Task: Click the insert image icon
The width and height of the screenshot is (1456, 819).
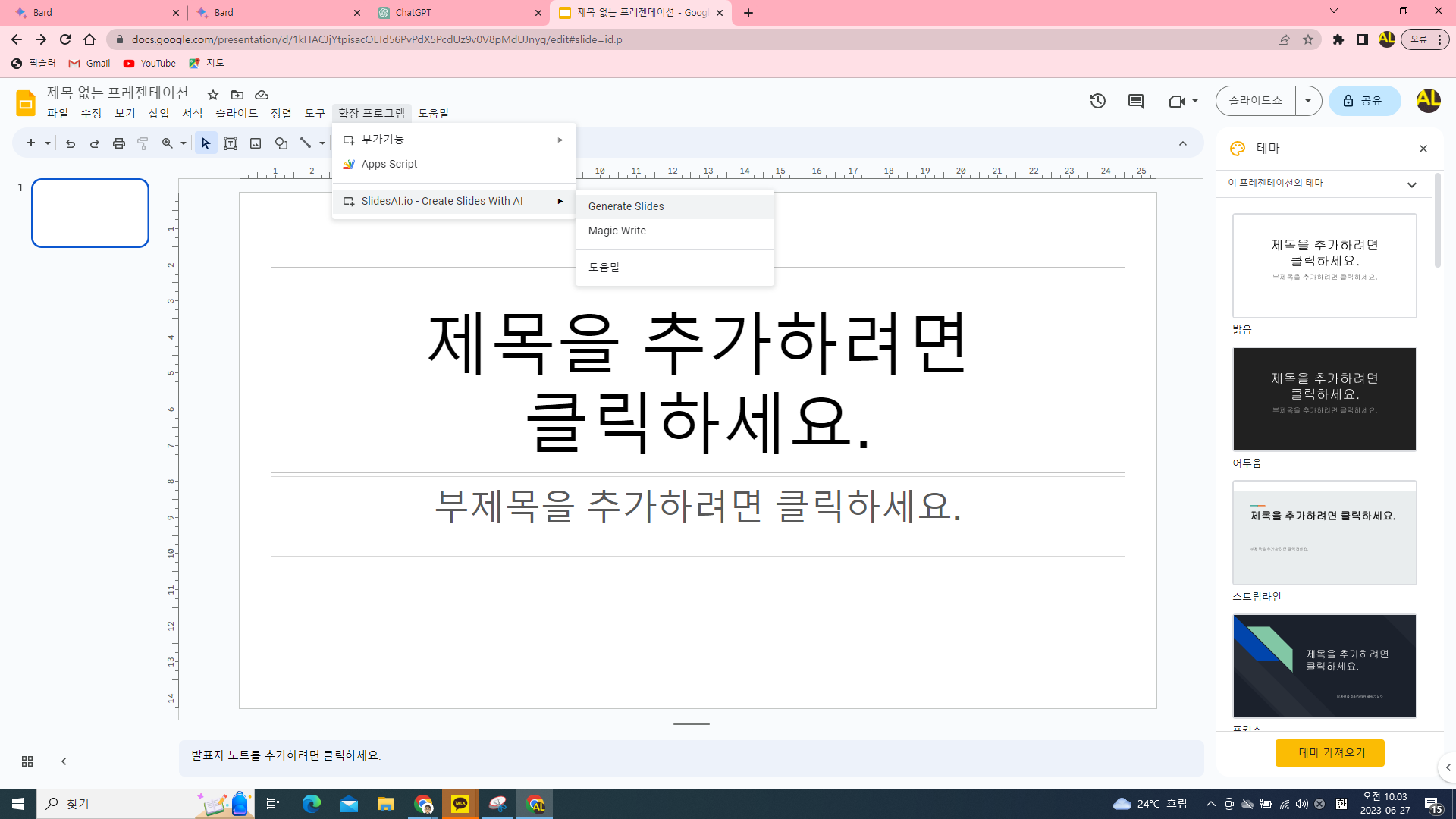Action: coord(256,143)
